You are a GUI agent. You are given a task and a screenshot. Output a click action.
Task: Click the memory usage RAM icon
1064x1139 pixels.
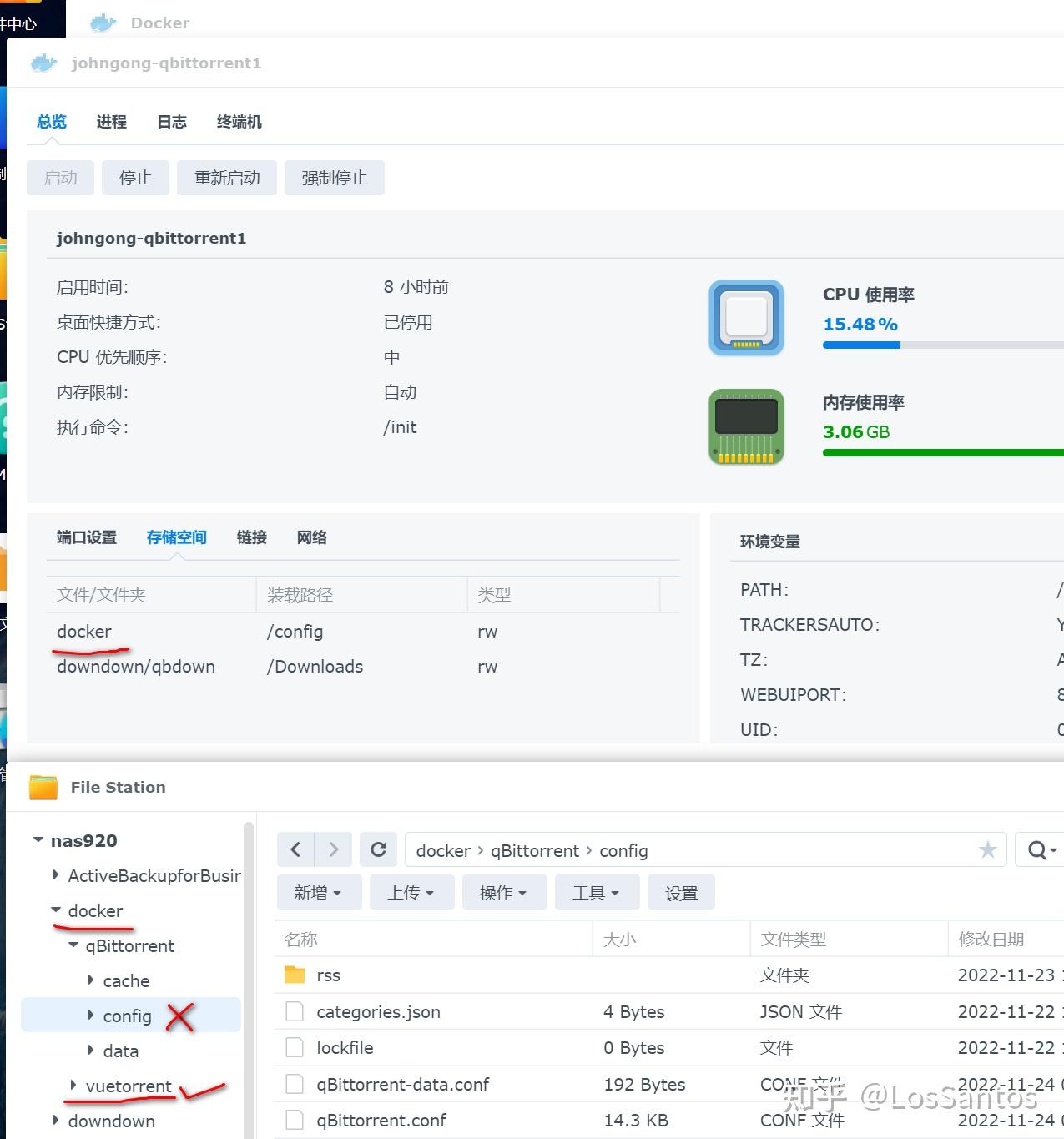(746, 426)
